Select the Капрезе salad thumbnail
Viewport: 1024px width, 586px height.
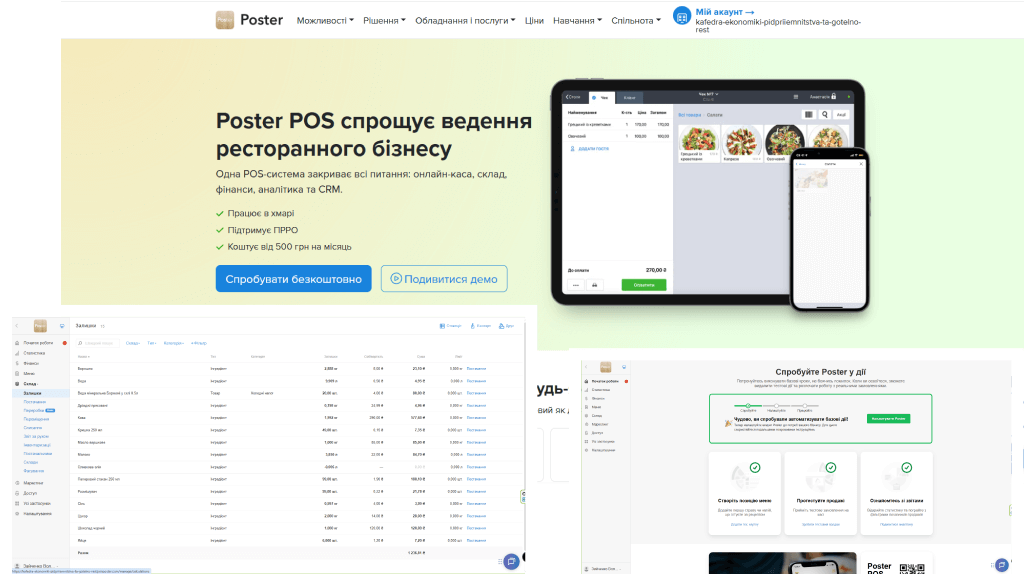click(x=742, y=143)
